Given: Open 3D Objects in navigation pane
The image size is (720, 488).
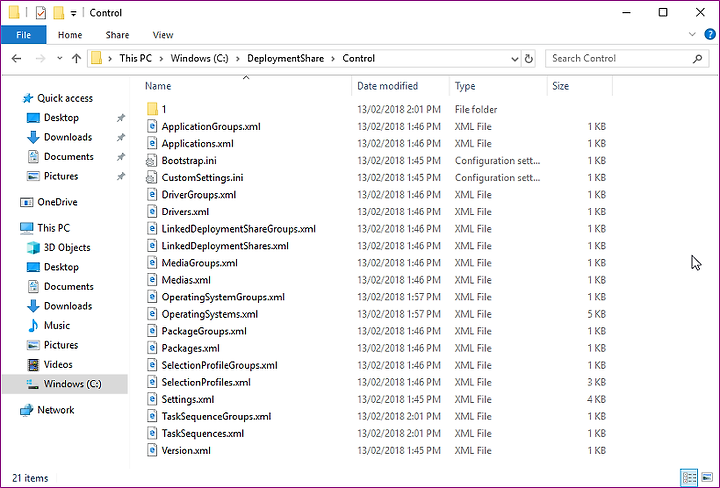Looking at the screenshot, I should [x=67, y=247].
